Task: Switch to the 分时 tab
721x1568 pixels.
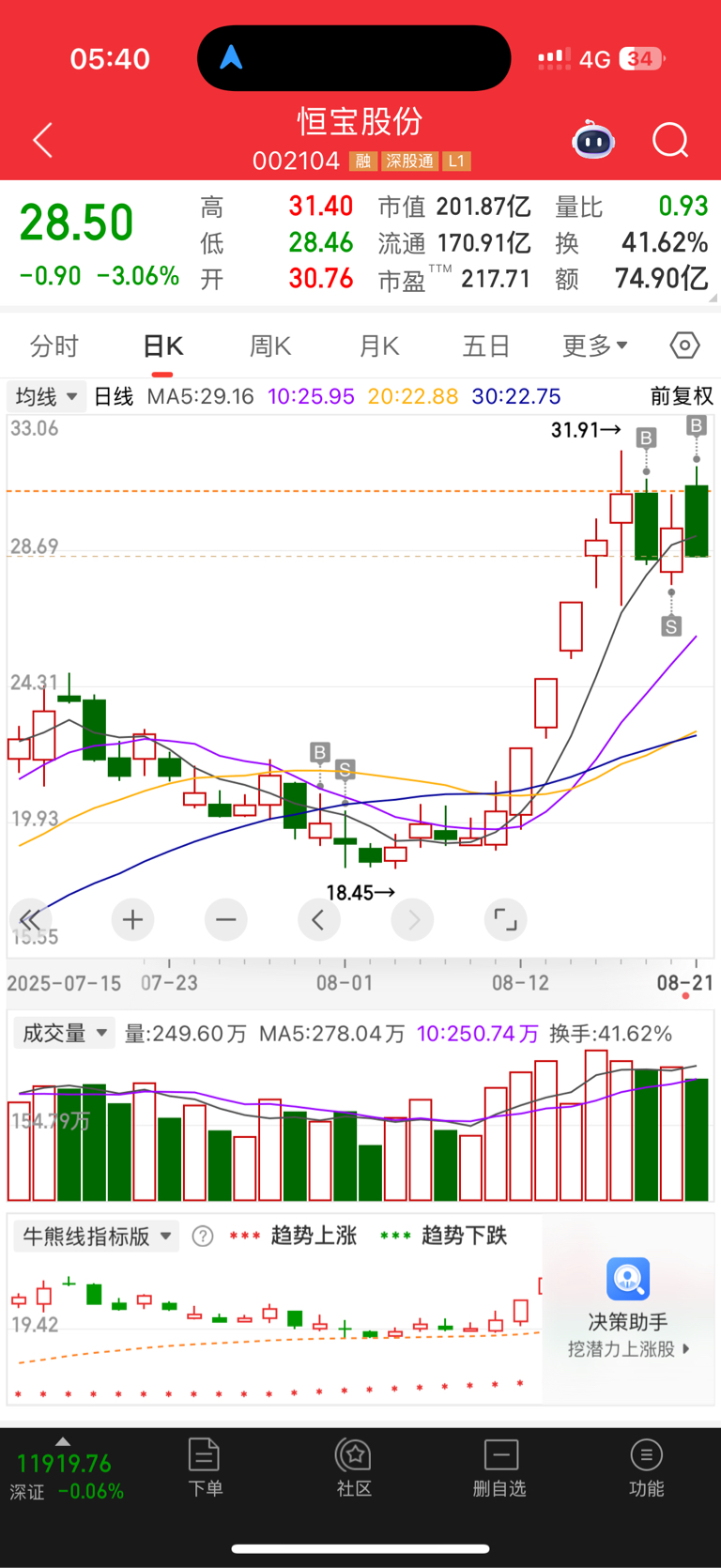Action: (x=54, y=346)
